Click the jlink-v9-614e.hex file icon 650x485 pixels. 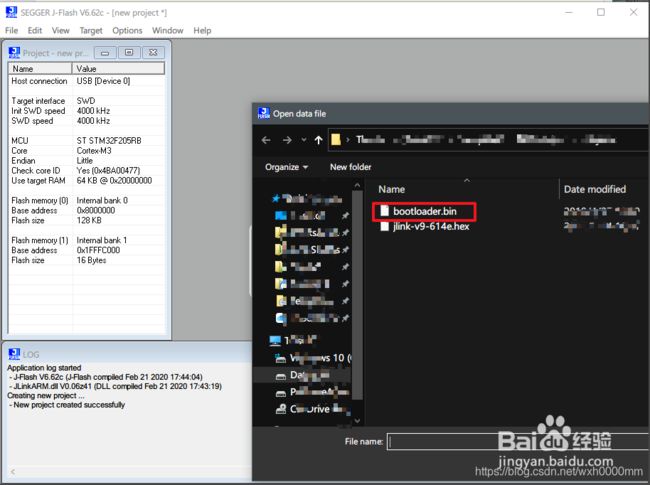tap(385, 226)
